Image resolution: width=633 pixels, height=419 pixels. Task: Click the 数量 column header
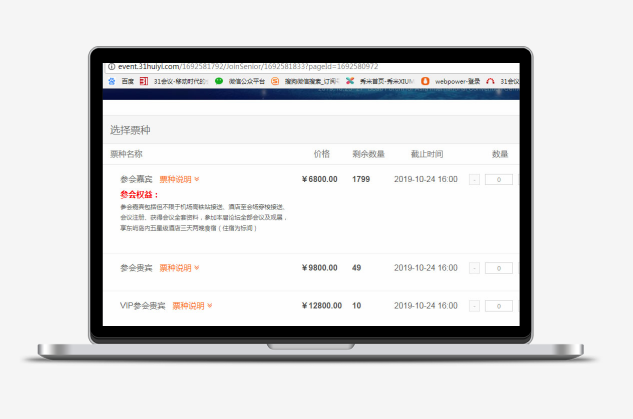point(500,154)
